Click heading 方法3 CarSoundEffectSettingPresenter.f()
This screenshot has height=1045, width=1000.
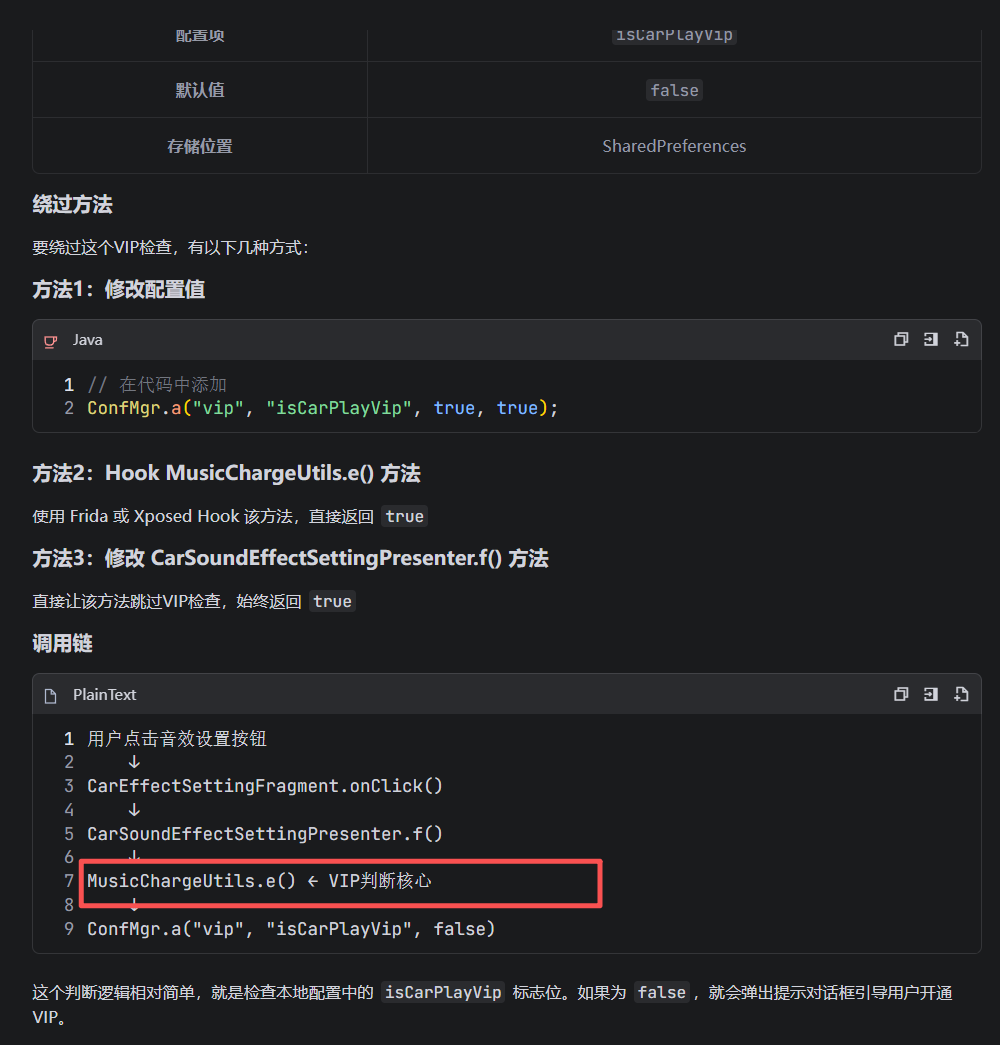[290, 558]
